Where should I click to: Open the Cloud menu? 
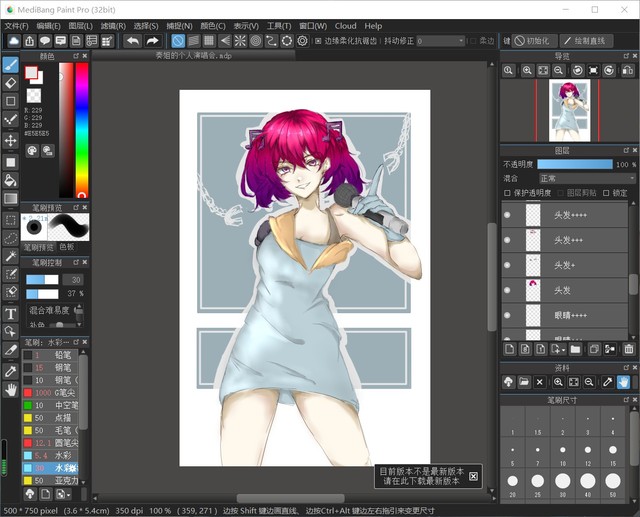point(345,26)
